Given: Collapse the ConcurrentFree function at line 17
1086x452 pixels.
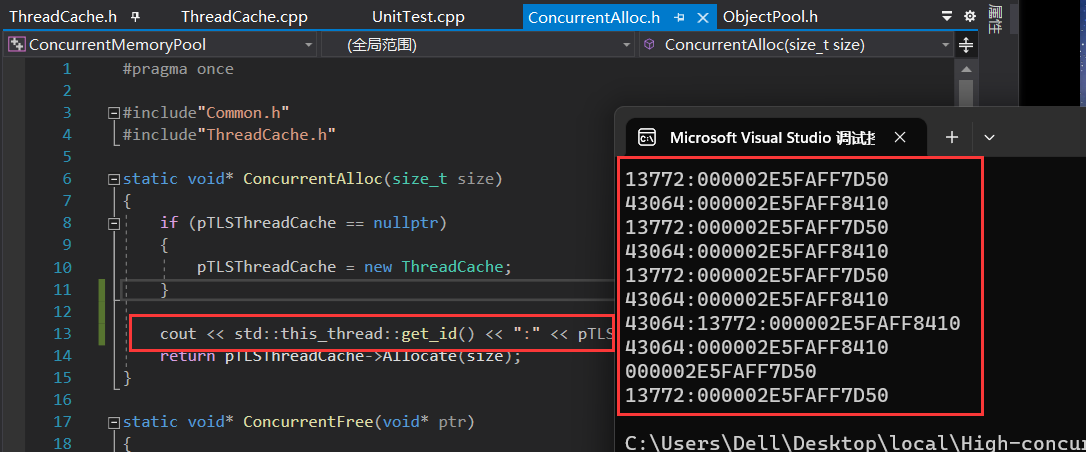Looking at the screenshot, I should (114, 422).
